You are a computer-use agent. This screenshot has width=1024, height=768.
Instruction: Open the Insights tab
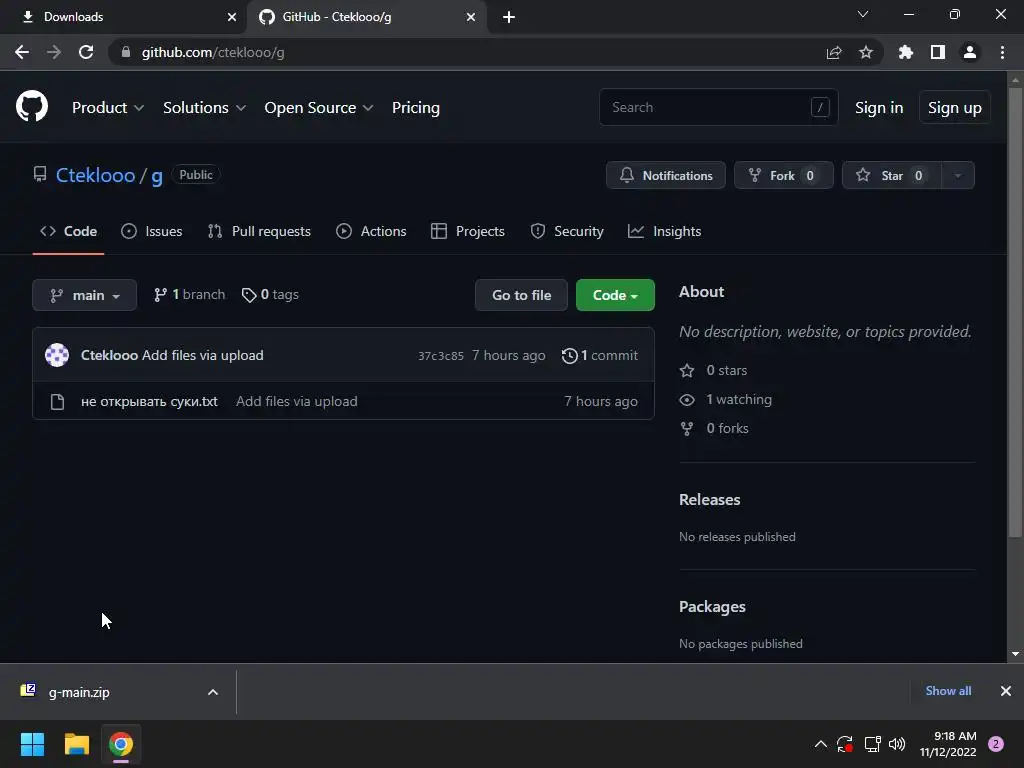click(664, 231)
